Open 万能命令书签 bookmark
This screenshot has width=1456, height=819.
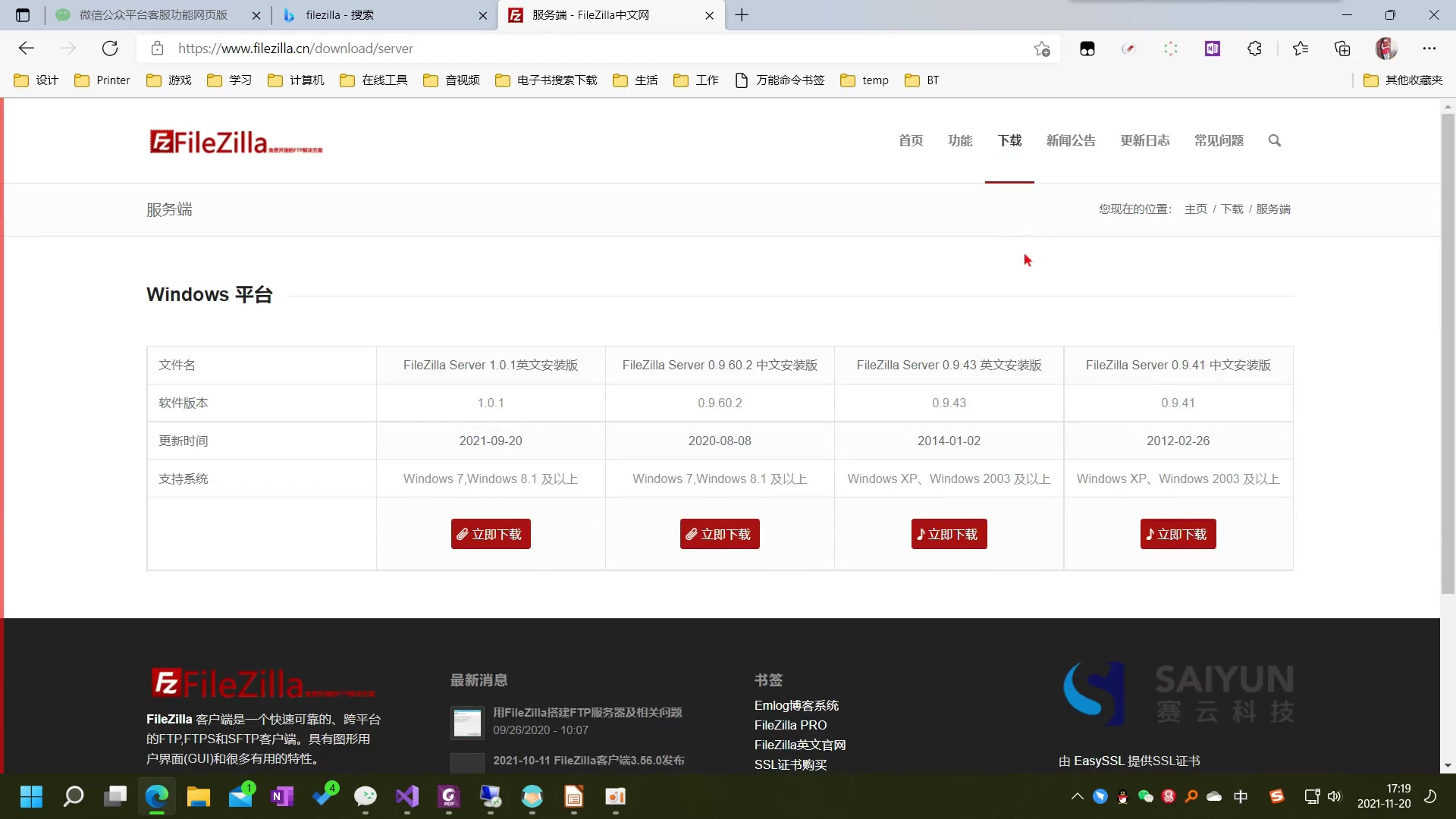tap(780, 80)
